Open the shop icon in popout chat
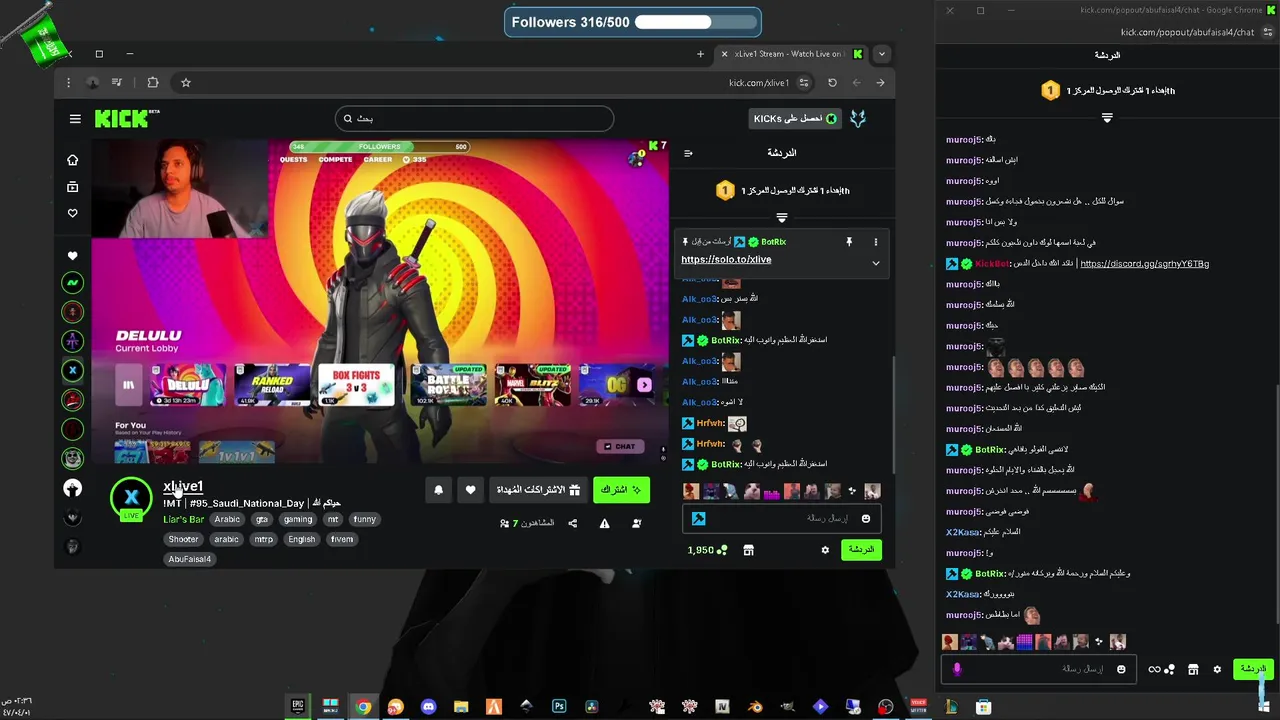The height and width of the screenshot is (720, 1280). 1192,669
